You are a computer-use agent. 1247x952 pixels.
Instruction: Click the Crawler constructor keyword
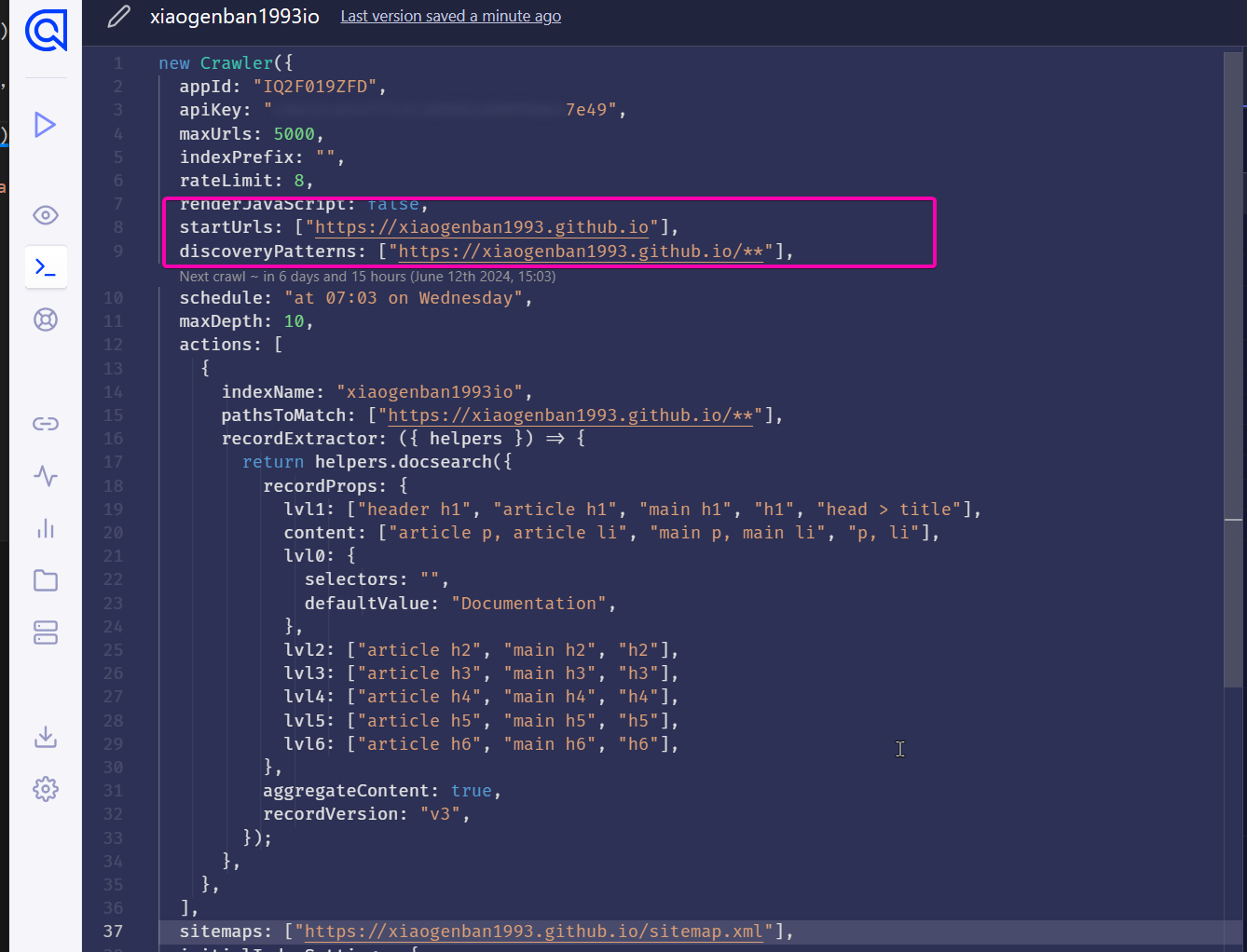[x=237, y=63]
